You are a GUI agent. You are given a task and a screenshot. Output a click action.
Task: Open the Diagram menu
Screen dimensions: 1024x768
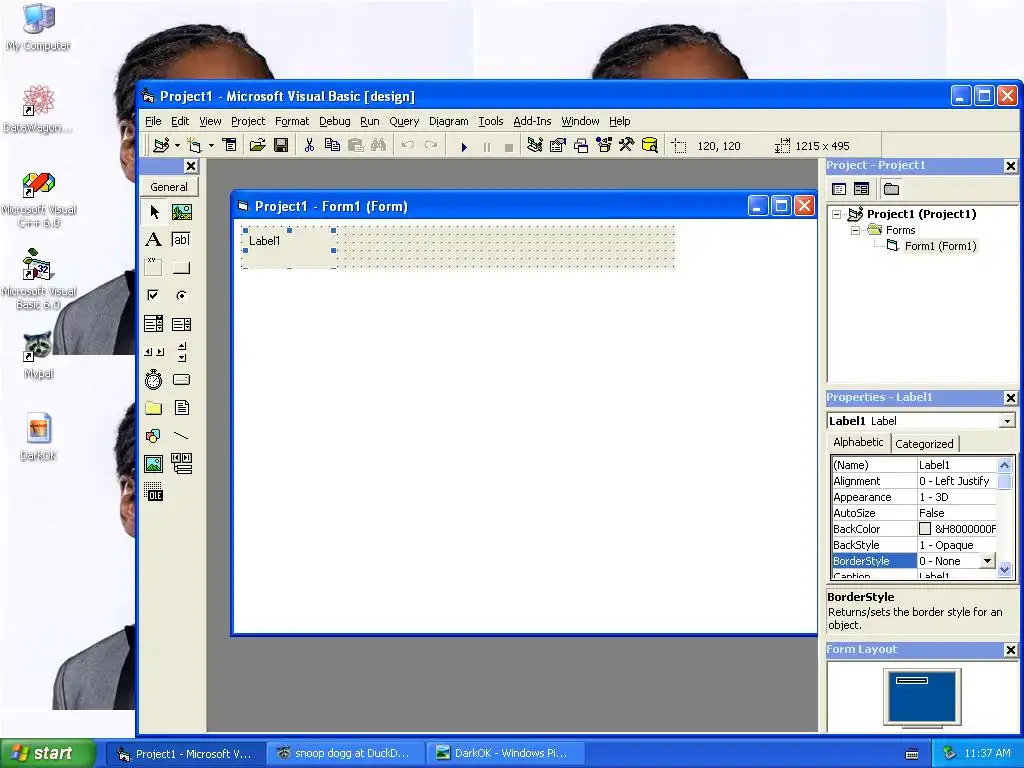[x=448, y=121]
